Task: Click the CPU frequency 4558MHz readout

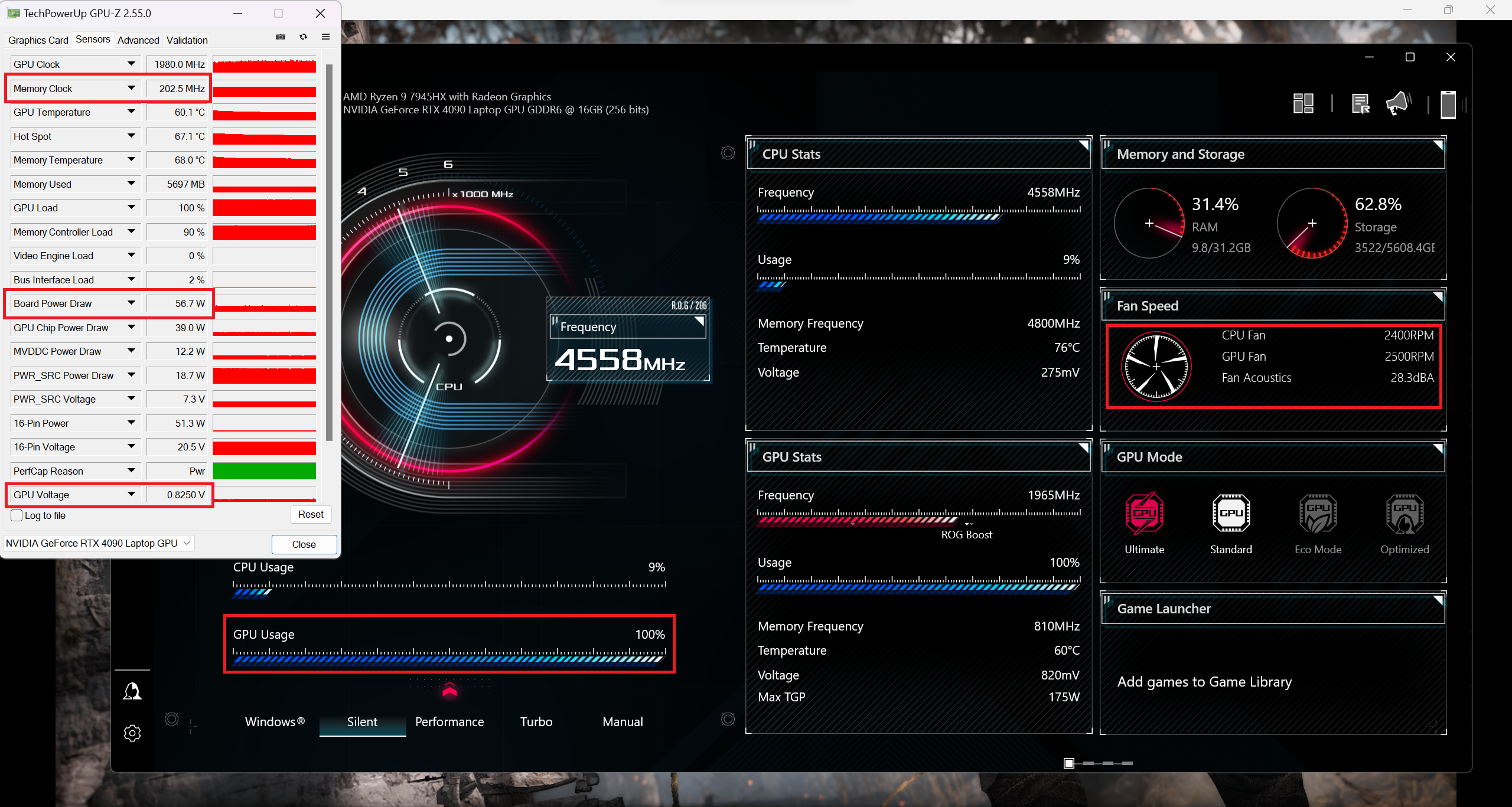Action: 620,359
